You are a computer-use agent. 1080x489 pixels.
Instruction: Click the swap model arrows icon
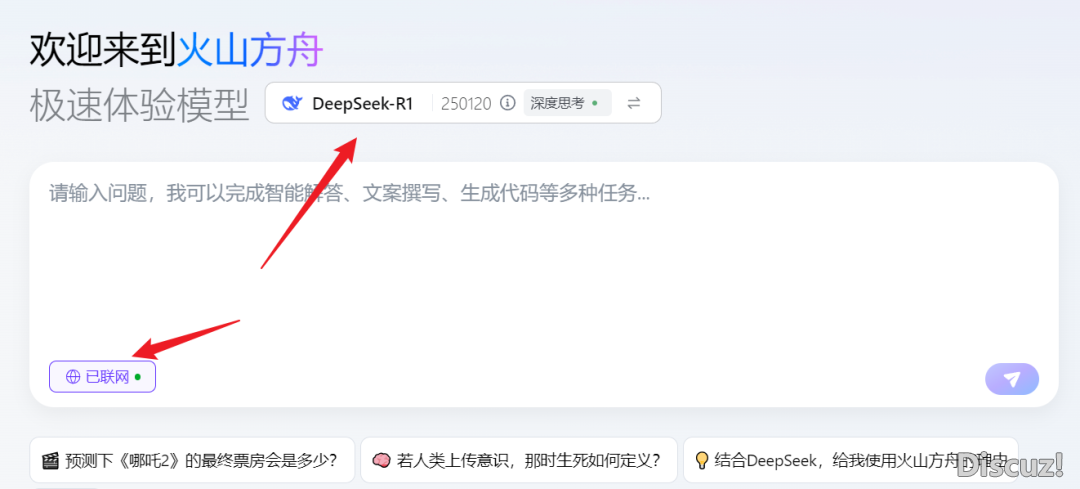tap(633, 103)
